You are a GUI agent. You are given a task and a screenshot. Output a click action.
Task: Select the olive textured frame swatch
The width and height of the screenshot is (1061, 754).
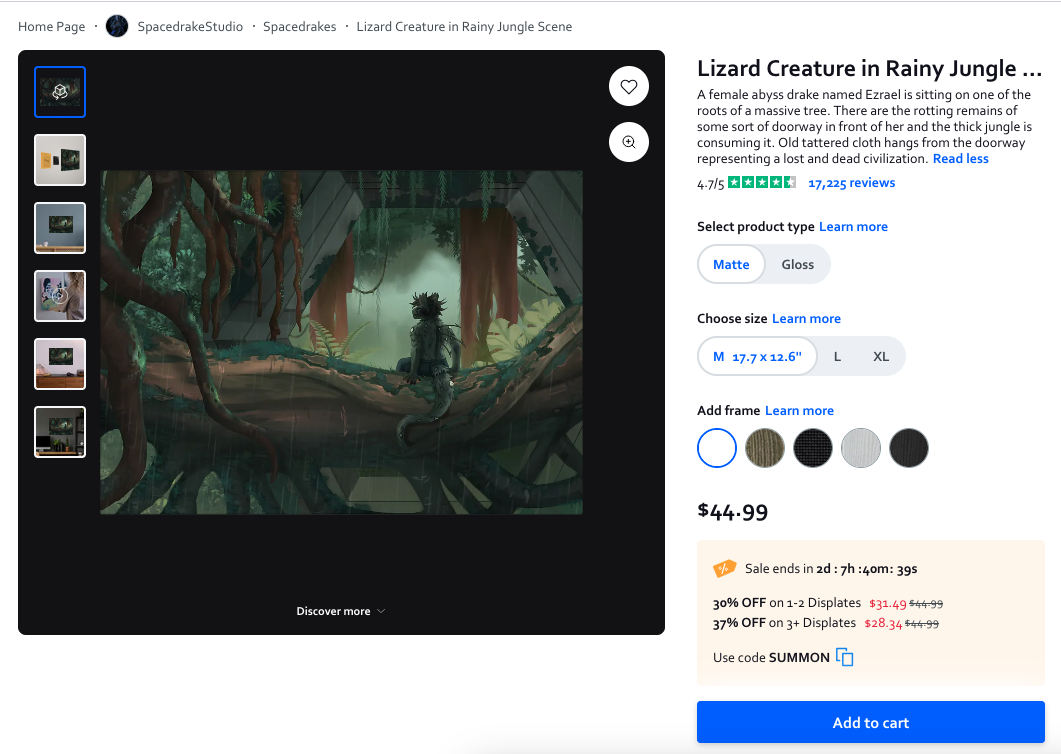click(765, 448)
